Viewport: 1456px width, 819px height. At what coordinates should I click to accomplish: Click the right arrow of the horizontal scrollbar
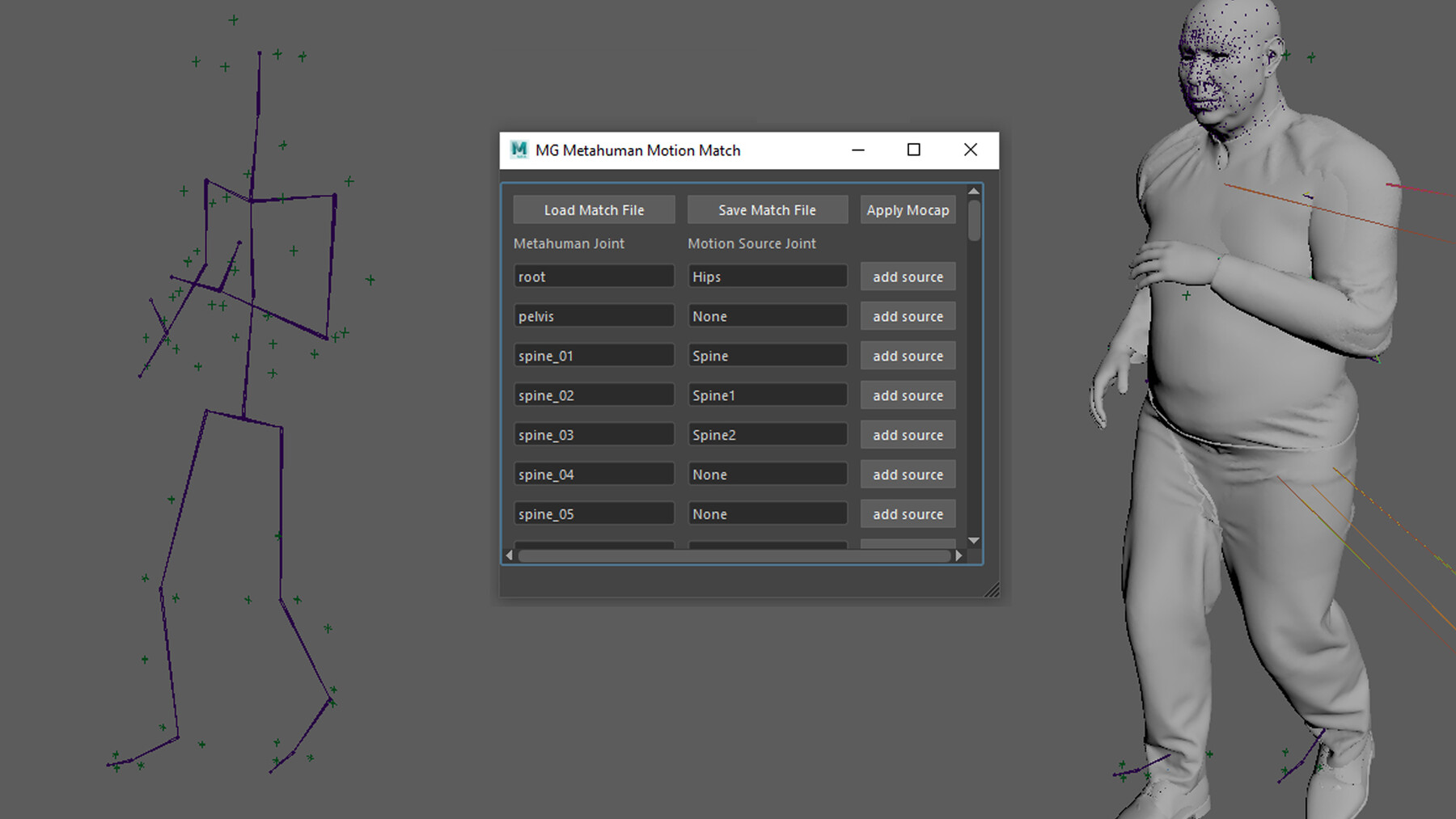click(x=959, y=555)
